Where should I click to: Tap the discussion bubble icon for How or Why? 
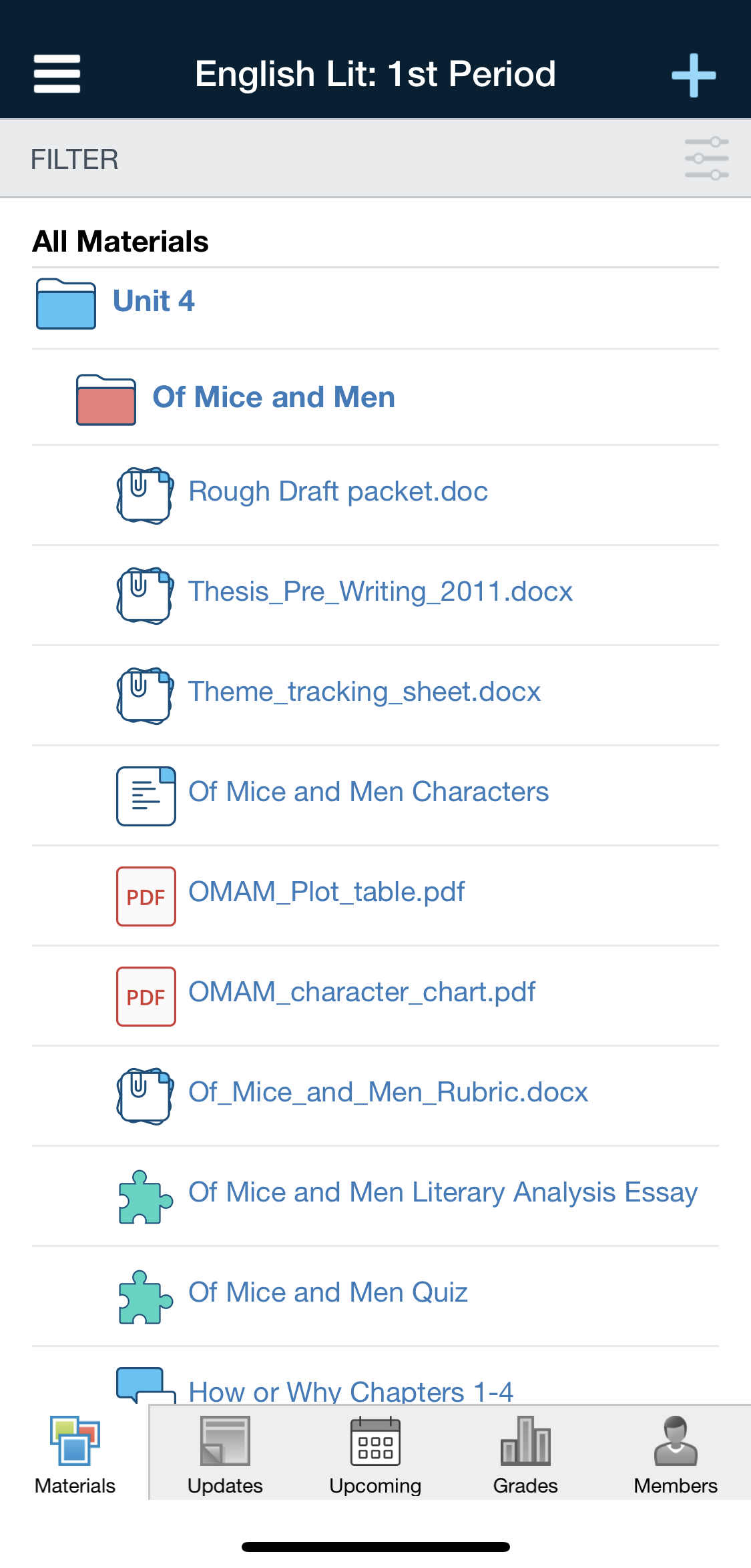click(x=145, y=1384)
